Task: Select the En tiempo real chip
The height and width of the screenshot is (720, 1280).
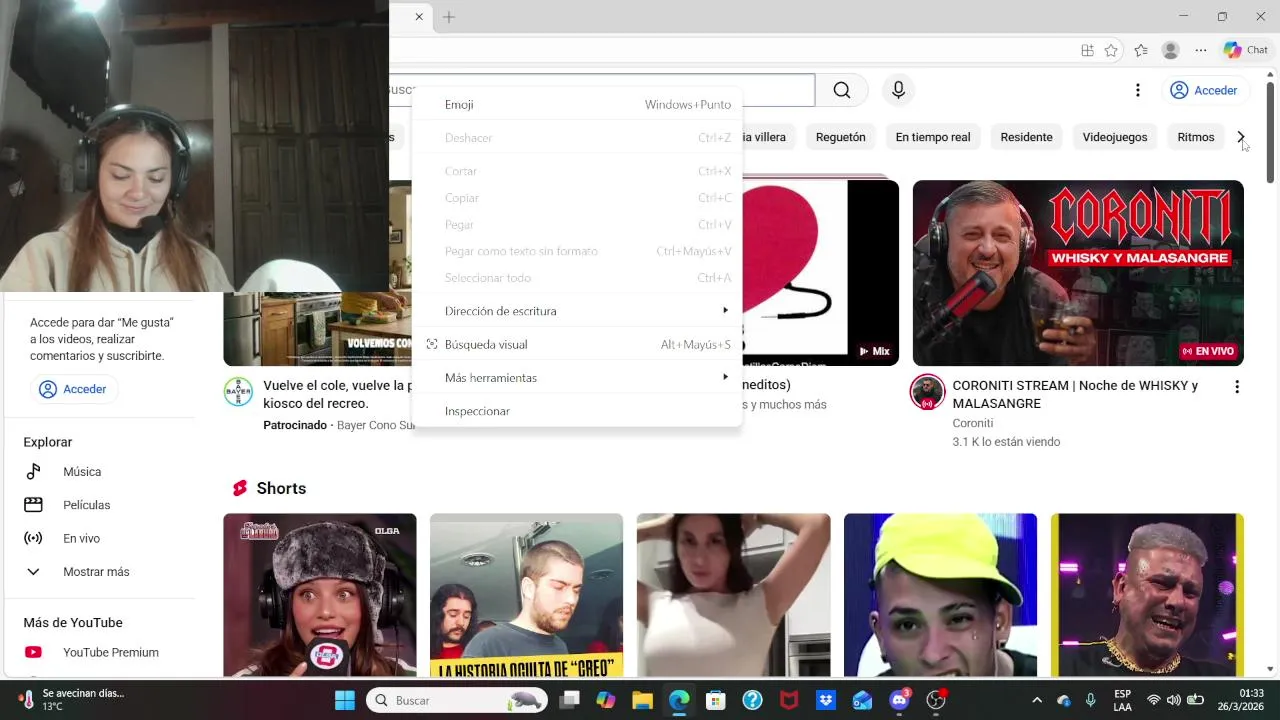Action: click(933, 137)
